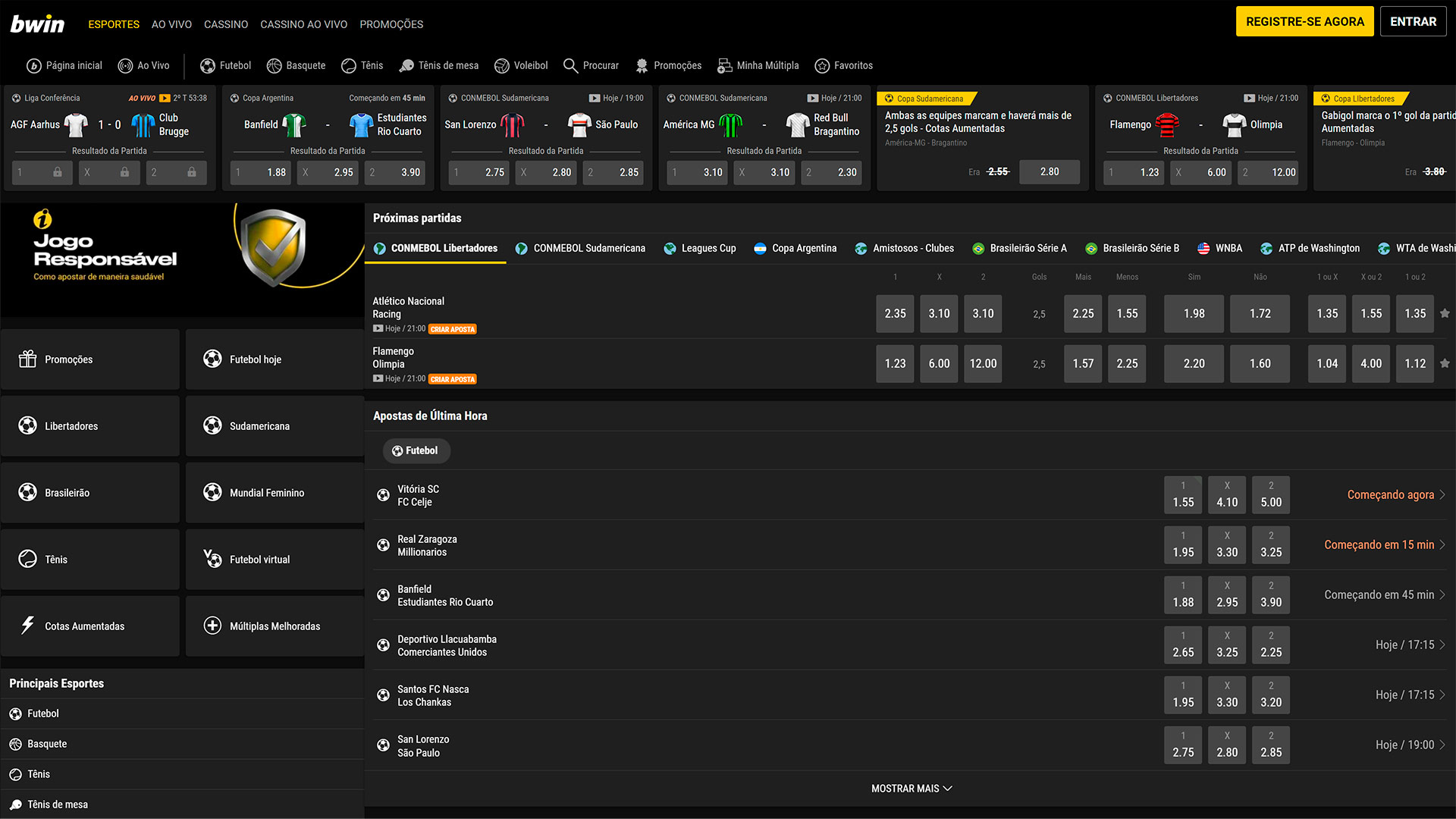1456x819 pixels.
Task: Open the Página inicial home icon
Action: (33, 66)
